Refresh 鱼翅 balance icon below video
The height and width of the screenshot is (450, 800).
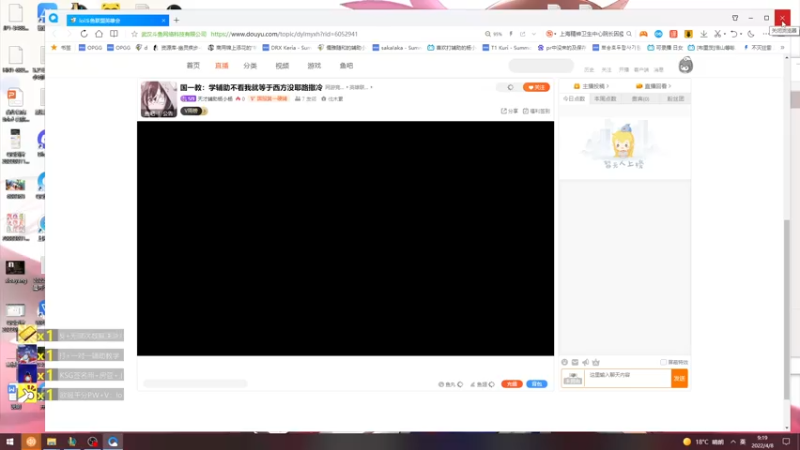pyautogui.click(x=492, y=384)
